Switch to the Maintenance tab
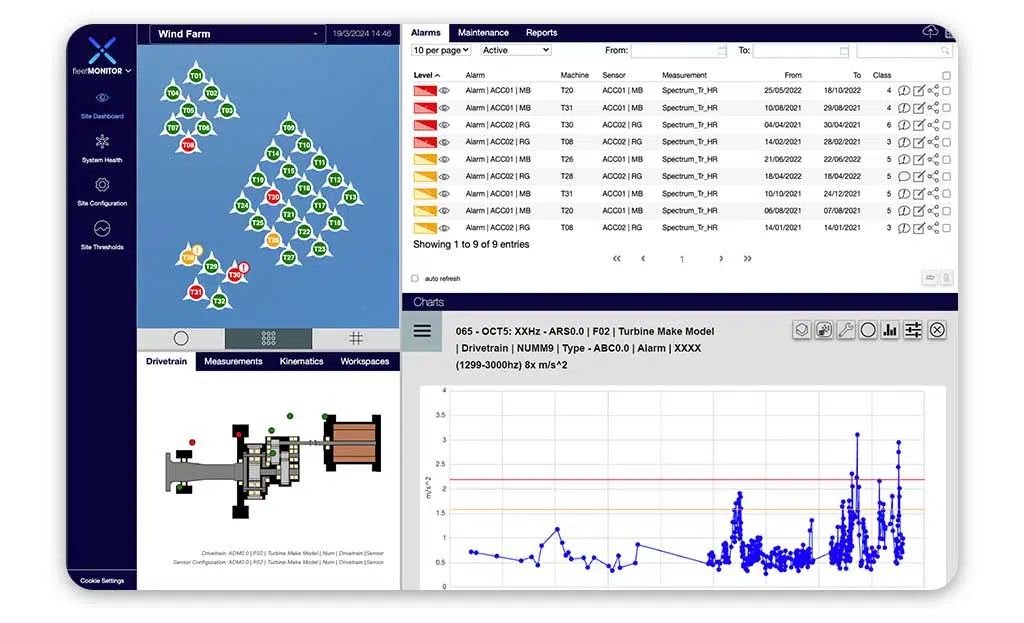The height and width of the screenshot is (623, 1024). [483, 32]
